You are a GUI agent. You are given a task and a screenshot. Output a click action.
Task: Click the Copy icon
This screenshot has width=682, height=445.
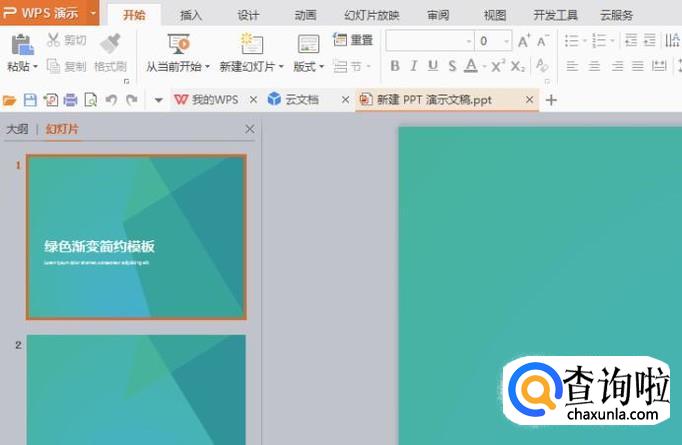click(x=53, y=66)
